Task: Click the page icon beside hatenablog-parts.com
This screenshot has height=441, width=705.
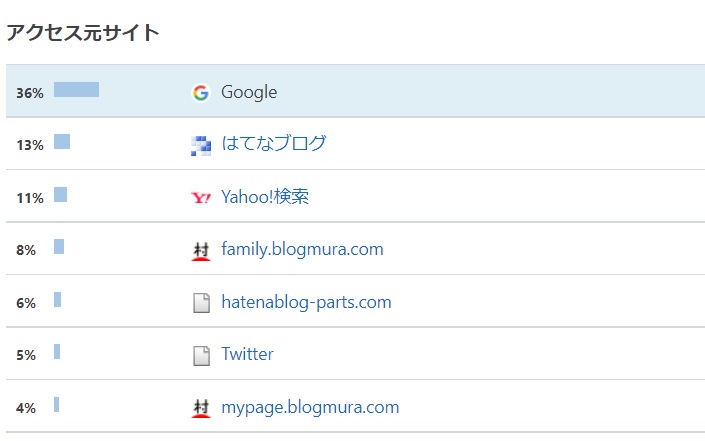Action: point(201,303)
